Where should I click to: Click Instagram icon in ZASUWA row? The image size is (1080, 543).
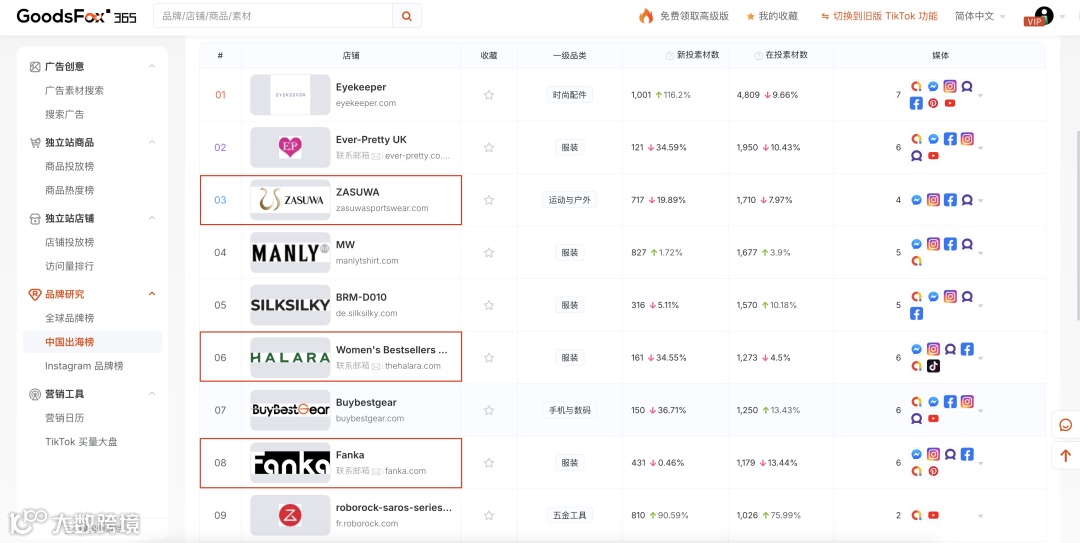[933, 200]
